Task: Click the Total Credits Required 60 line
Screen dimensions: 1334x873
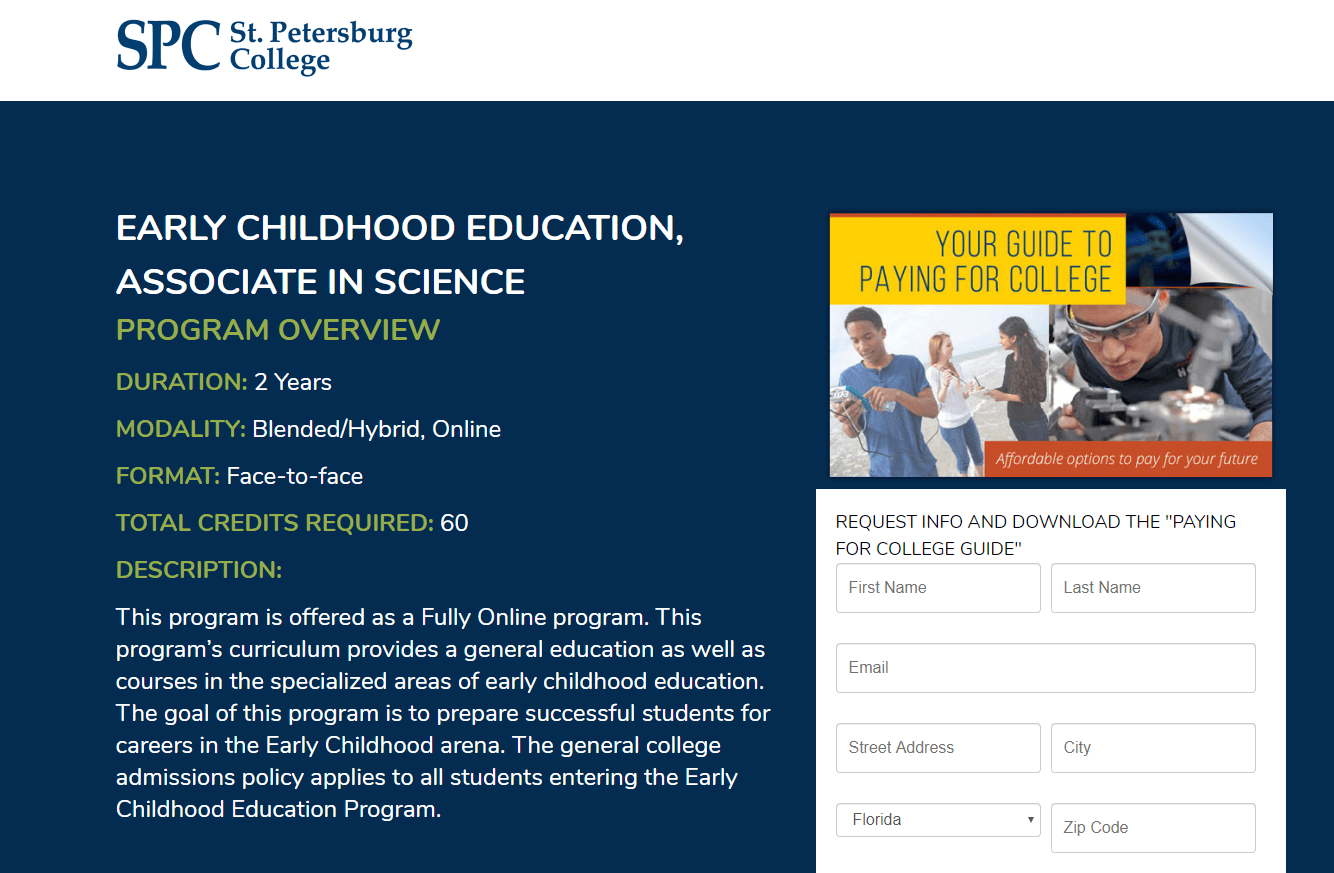Action: [x=292, y=523]
